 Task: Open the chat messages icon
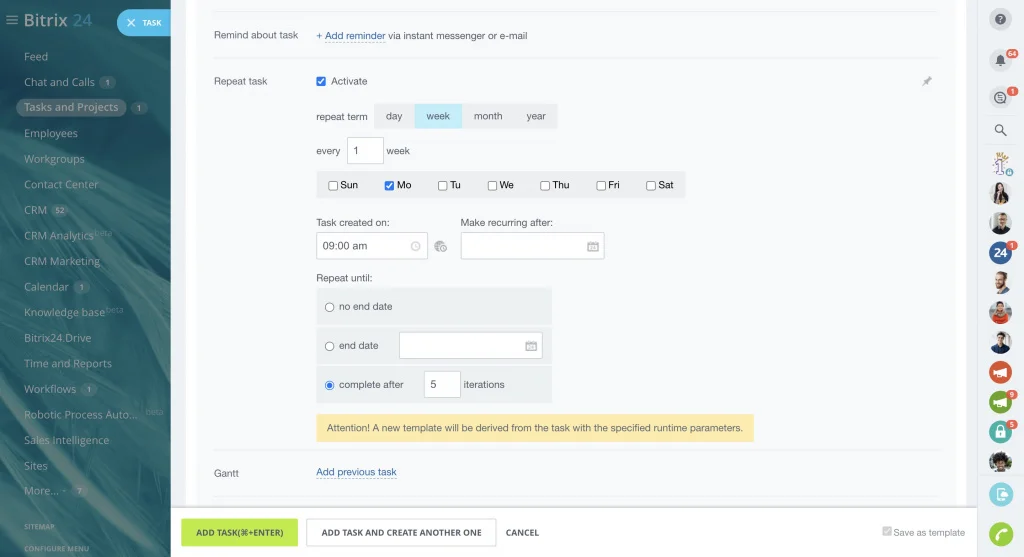point(1000,97)
